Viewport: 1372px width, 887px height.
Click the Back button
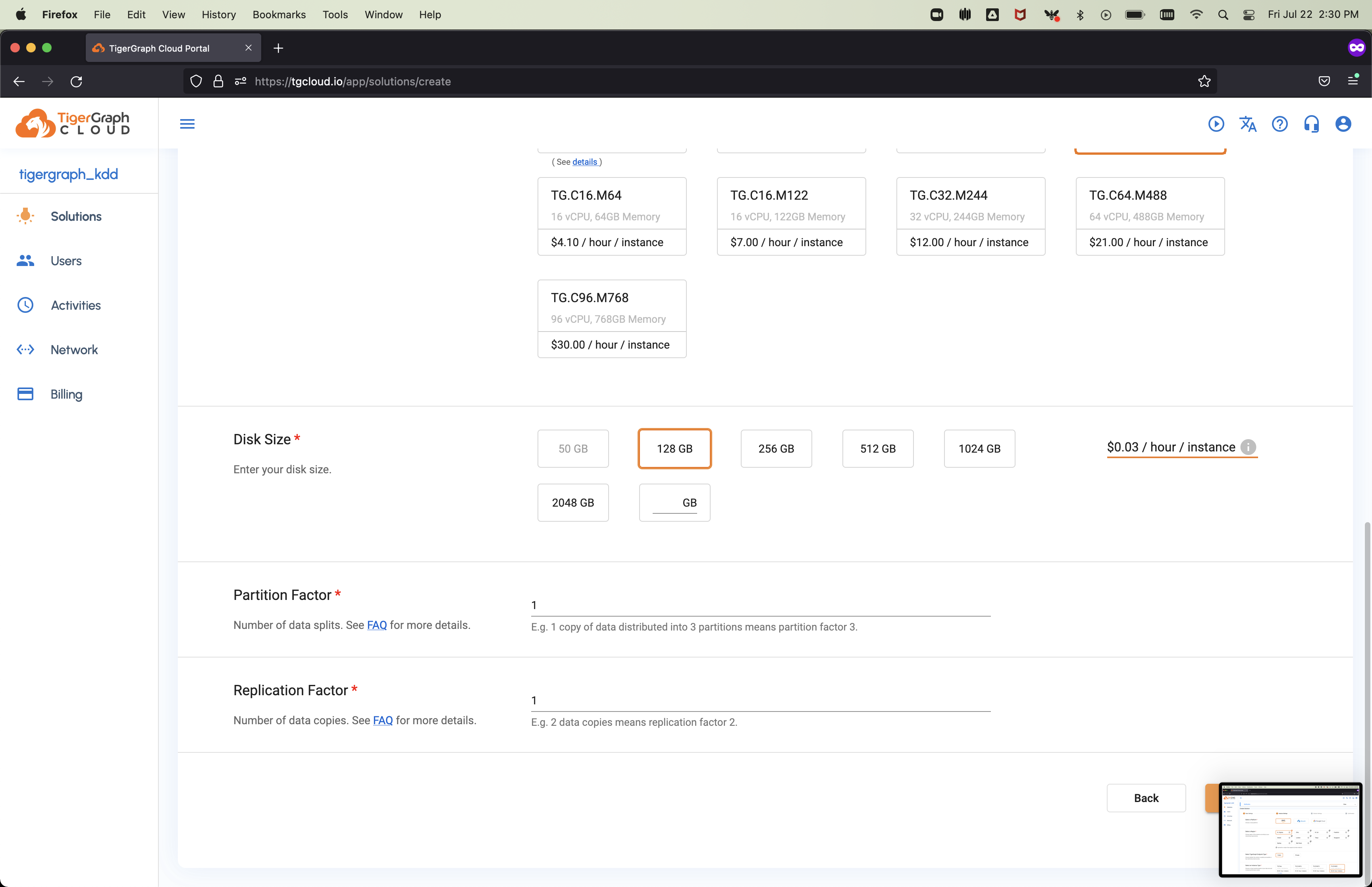click(1146, 798)
